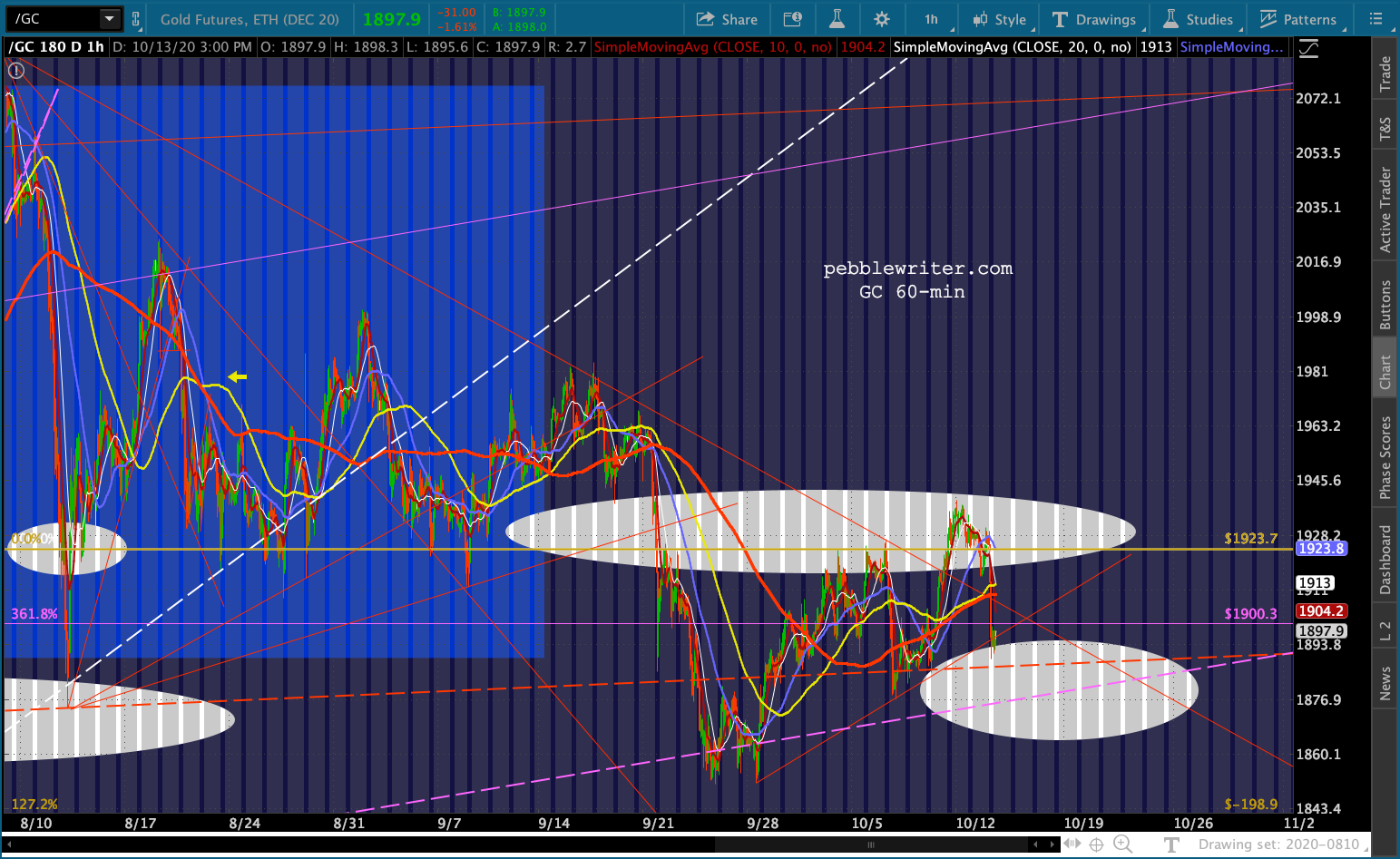Open the Dashboard side tab

[x=1385, y=560]
